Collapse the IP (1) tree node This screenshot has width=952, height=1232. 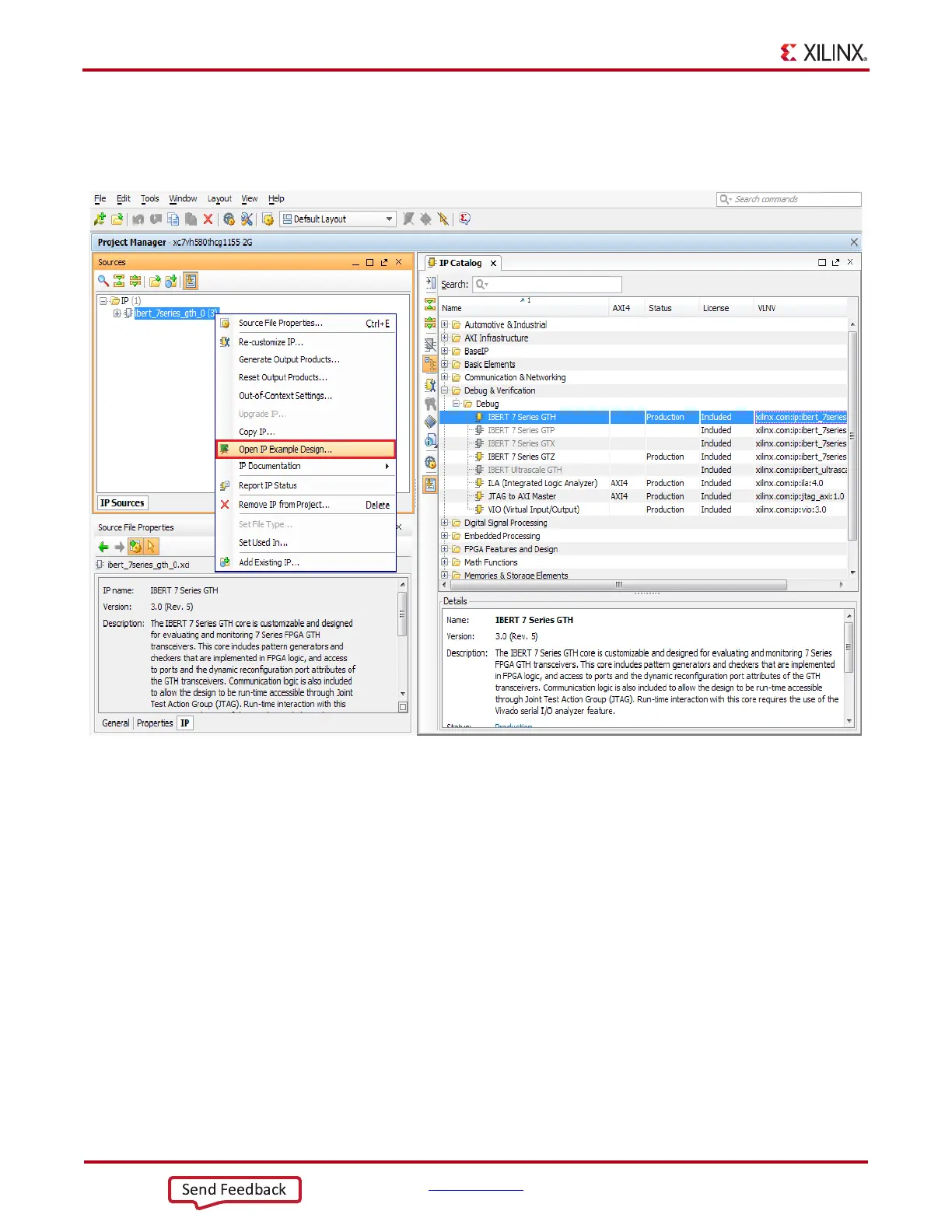pyautogui.click(x=103, y=301)
